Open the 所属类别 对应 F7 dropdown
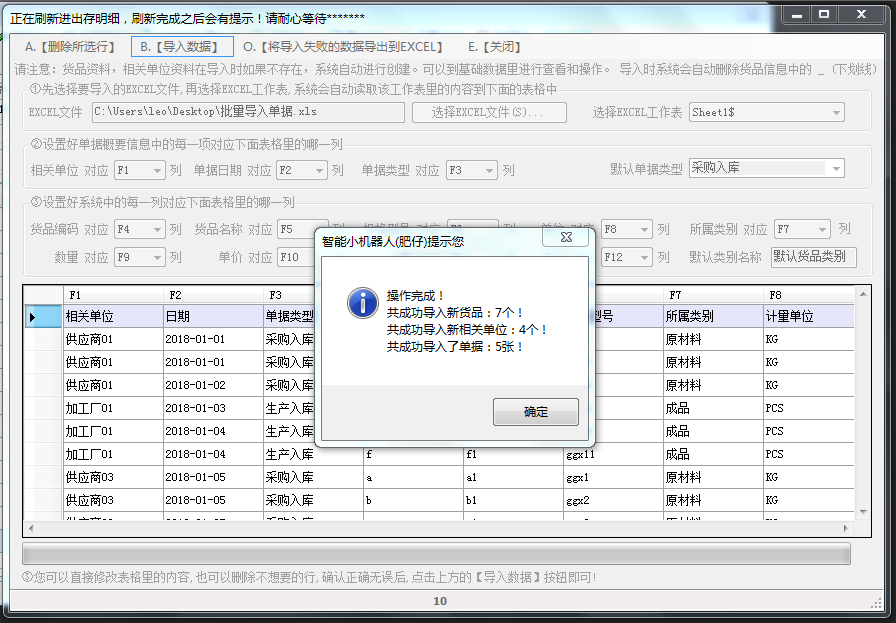The height and width of the screenshot is (623, 896). [x=821, y=229]
